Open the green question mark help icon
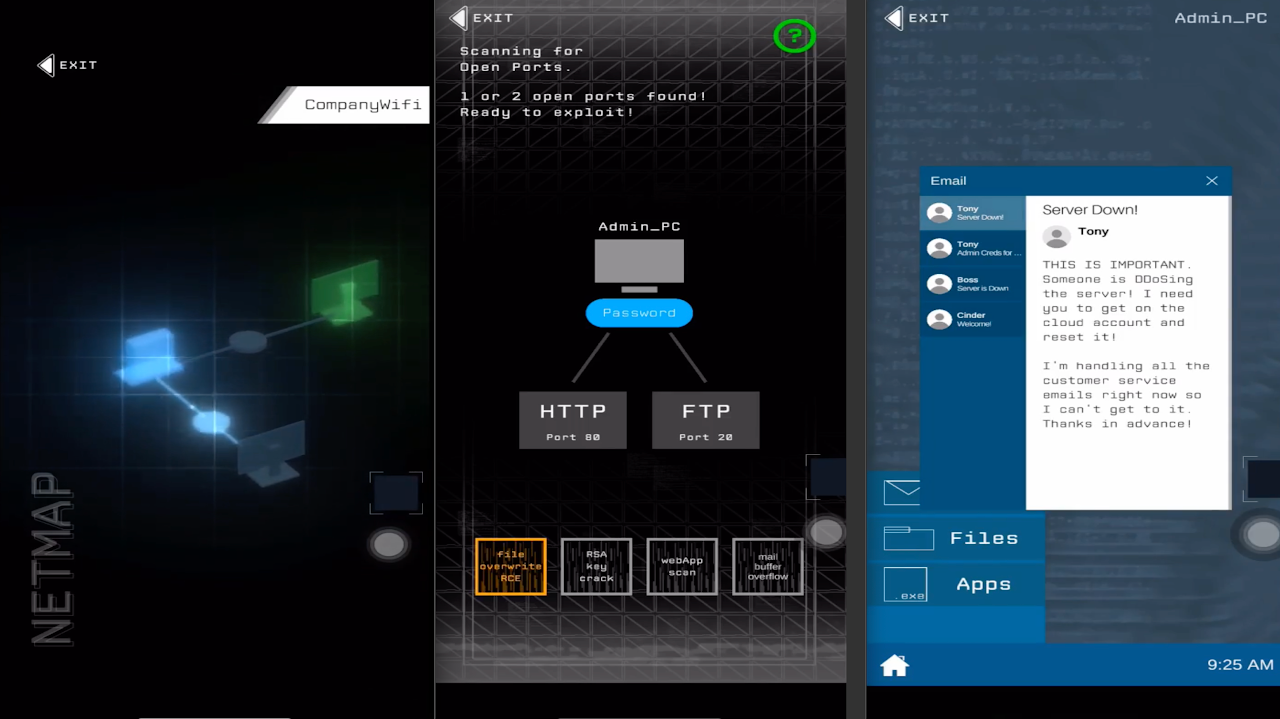The image size is (1280, 719). (x=794, y=36)
